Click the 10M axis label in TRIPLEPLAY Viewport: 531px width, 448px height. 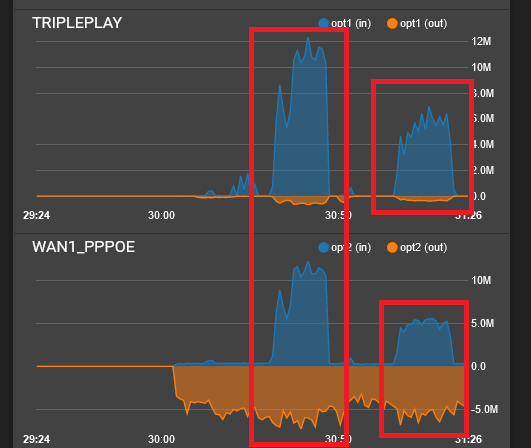[x=481, y=67]
